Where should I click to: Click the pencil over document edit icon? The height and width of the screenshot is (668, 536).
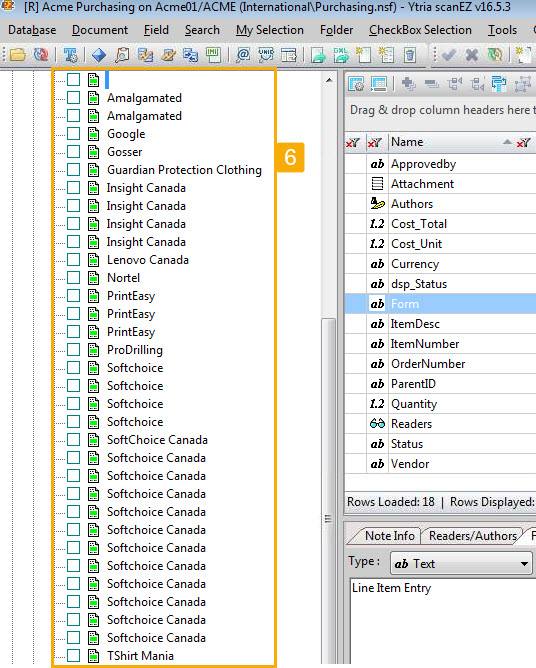(x=168, y=55)
